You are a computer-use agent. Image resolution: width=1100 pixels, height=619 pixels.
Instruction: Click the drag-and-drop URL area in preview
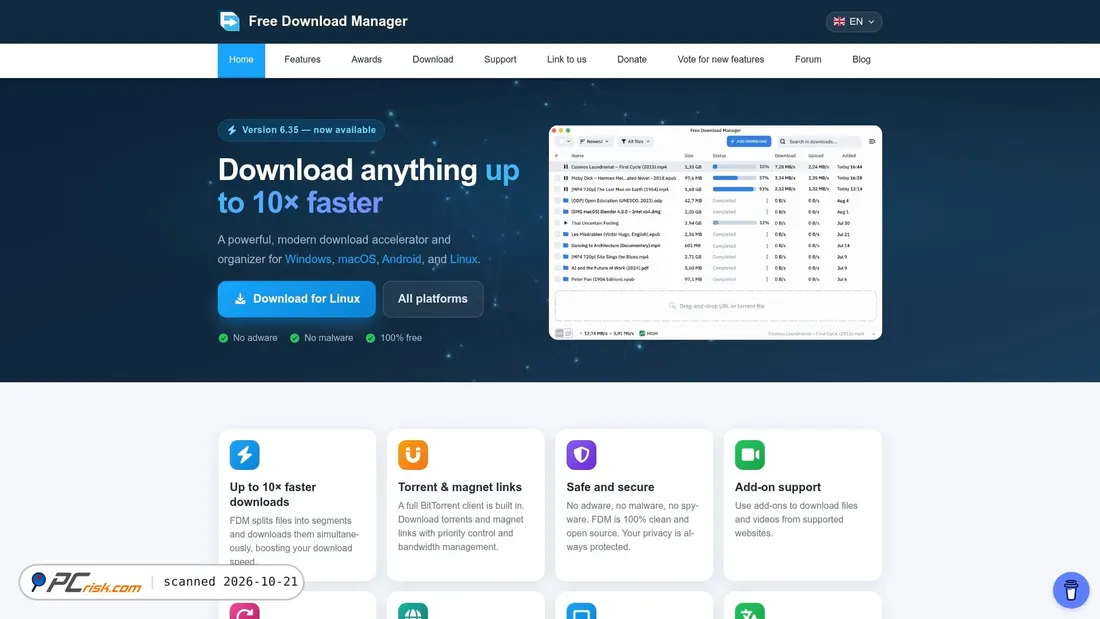tap(716, 306)
